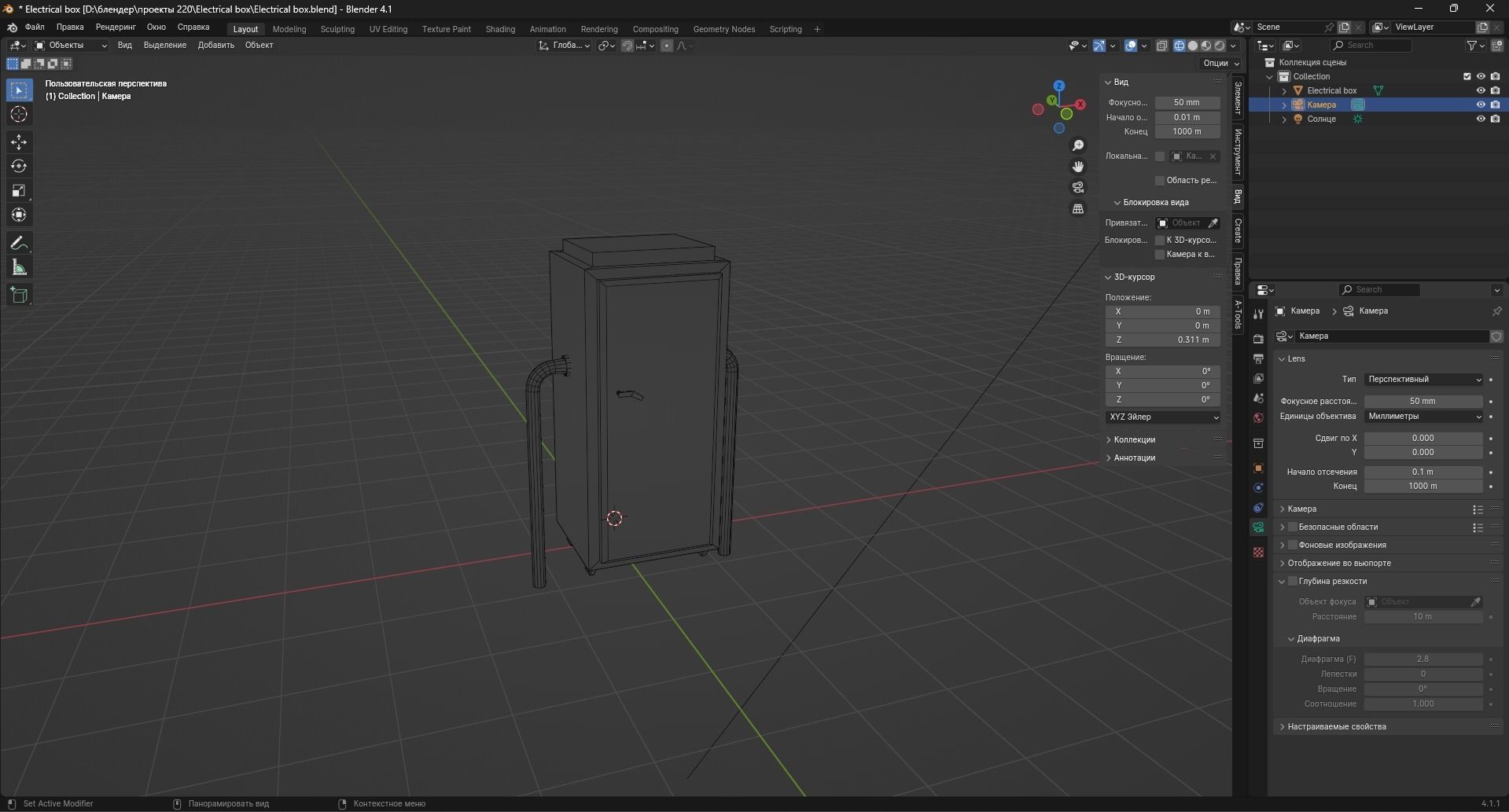
Task: Select the Annotate tool
Action: pos(19,244)
